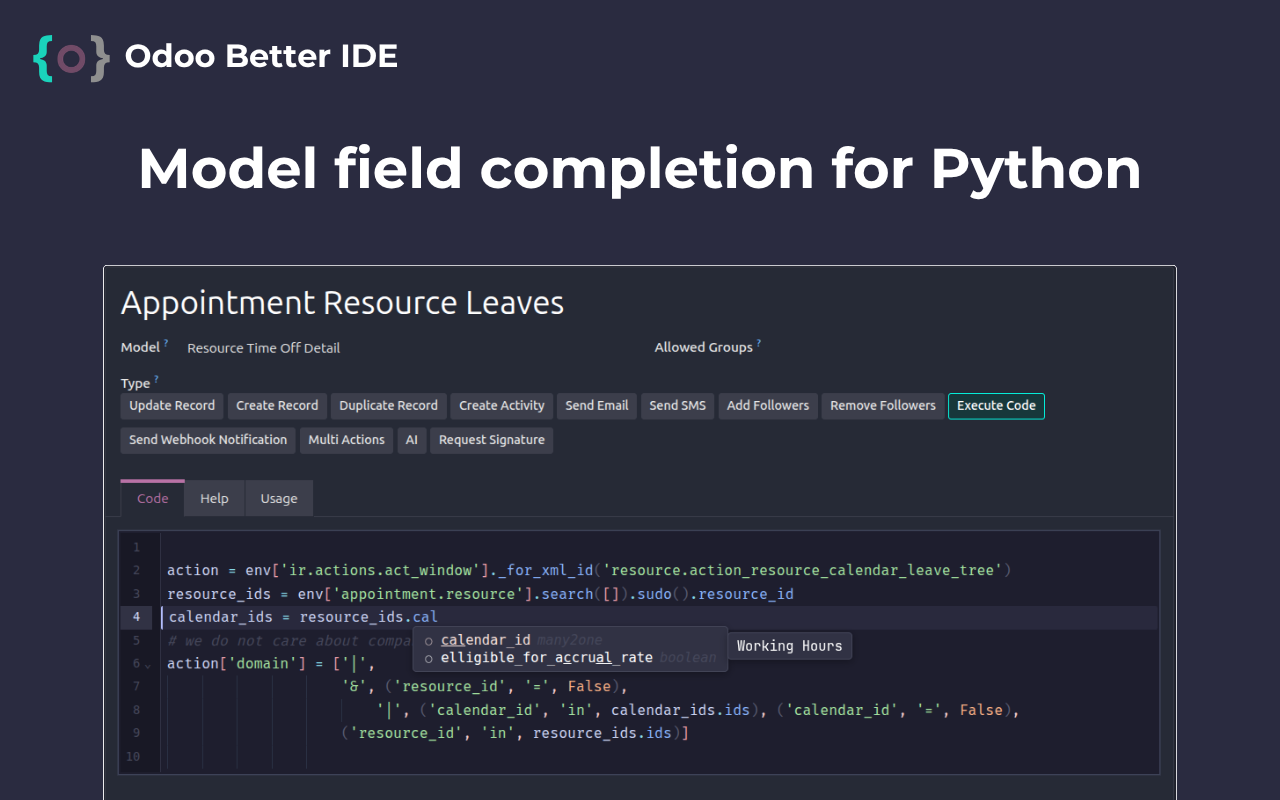Select the Update Record action type
This screenshot has height=800, width=1280.
click(x=172, y=406)
